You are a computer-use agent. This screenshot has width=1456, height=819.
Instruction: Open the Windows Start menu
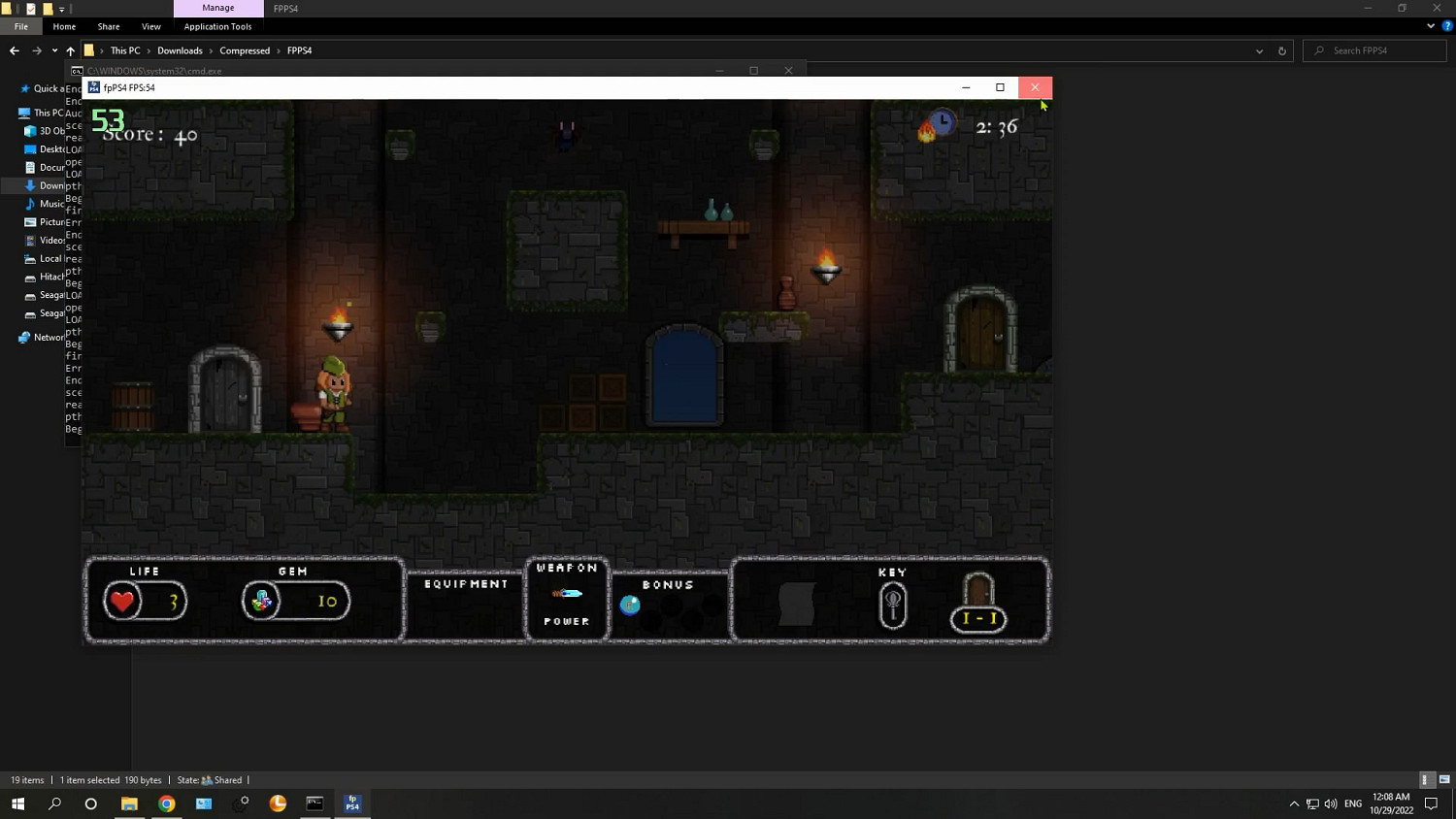[17, 803]
